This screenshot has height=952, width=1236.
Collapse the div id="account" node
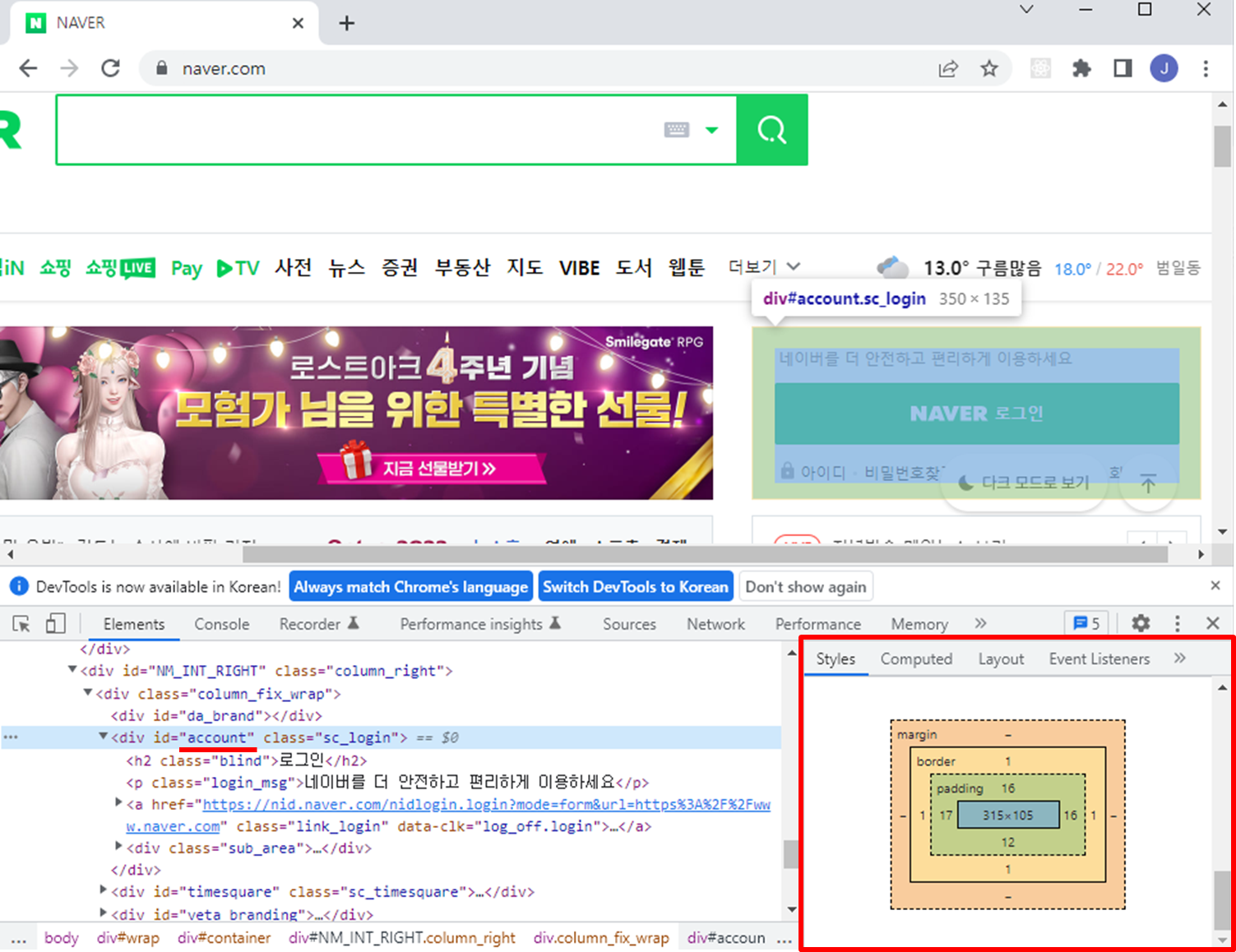[x=103, y=737]
